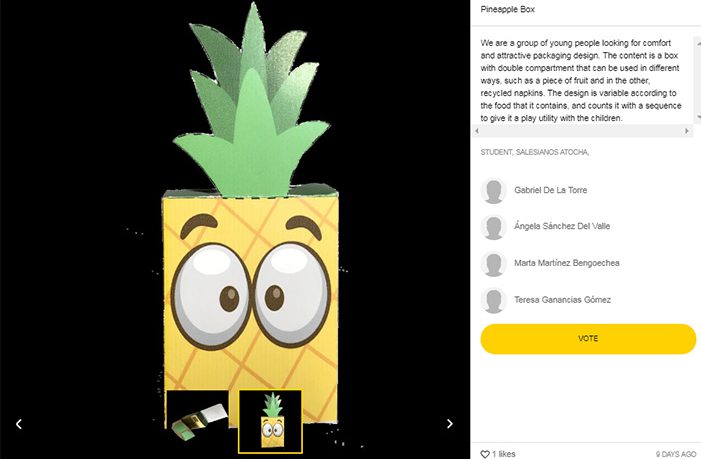
Task: Click description scrollbar down arrow
Action: coord(698,117)
